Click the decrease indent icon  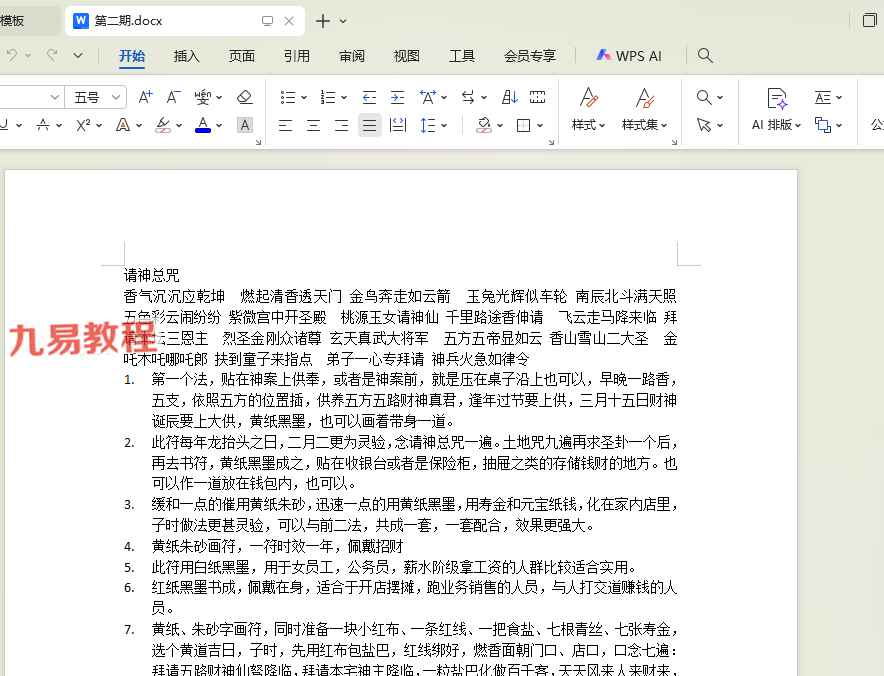click(x=369, y=97)
